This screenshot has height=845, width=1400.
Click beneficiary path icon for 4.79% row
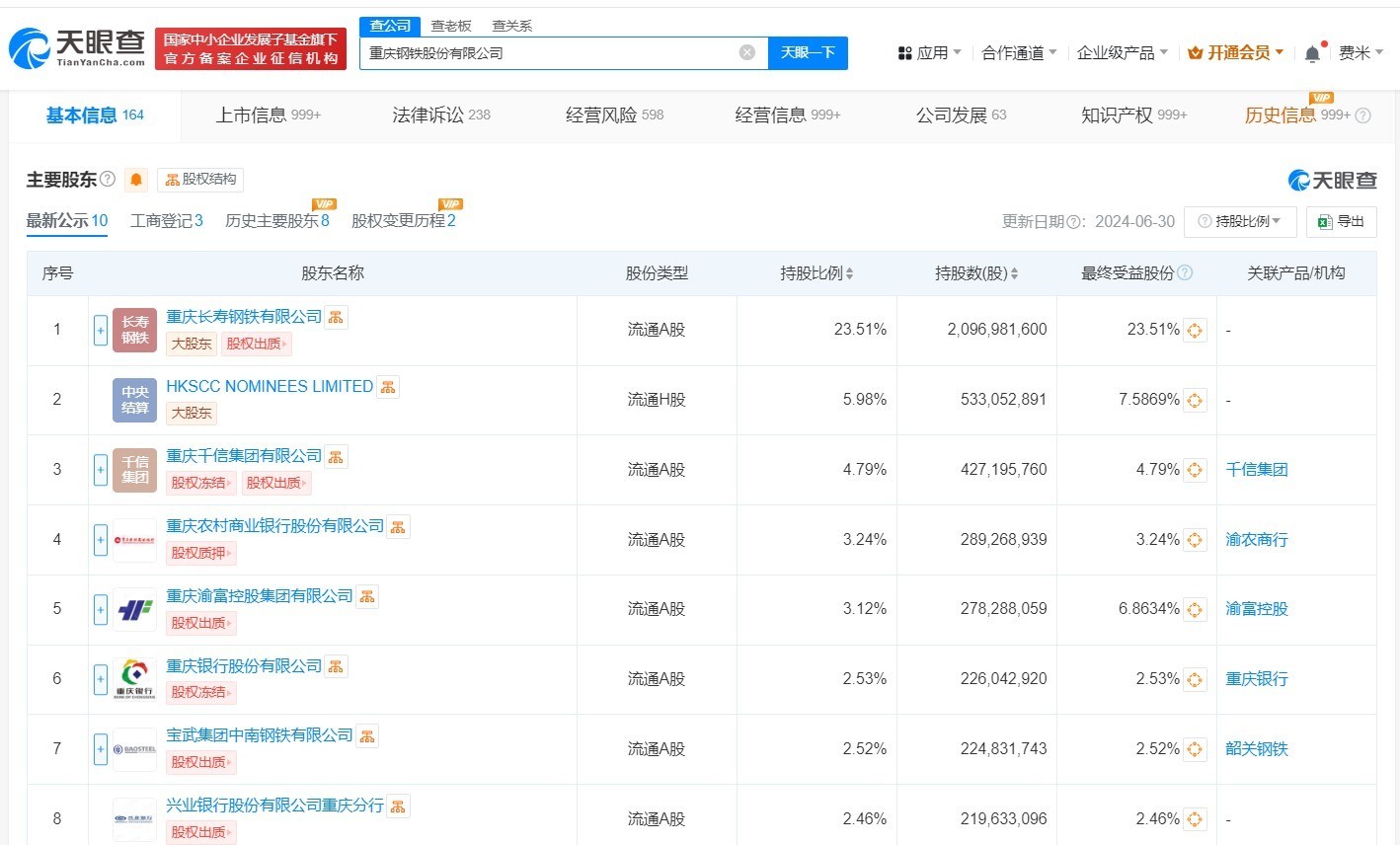point(1195,470)
